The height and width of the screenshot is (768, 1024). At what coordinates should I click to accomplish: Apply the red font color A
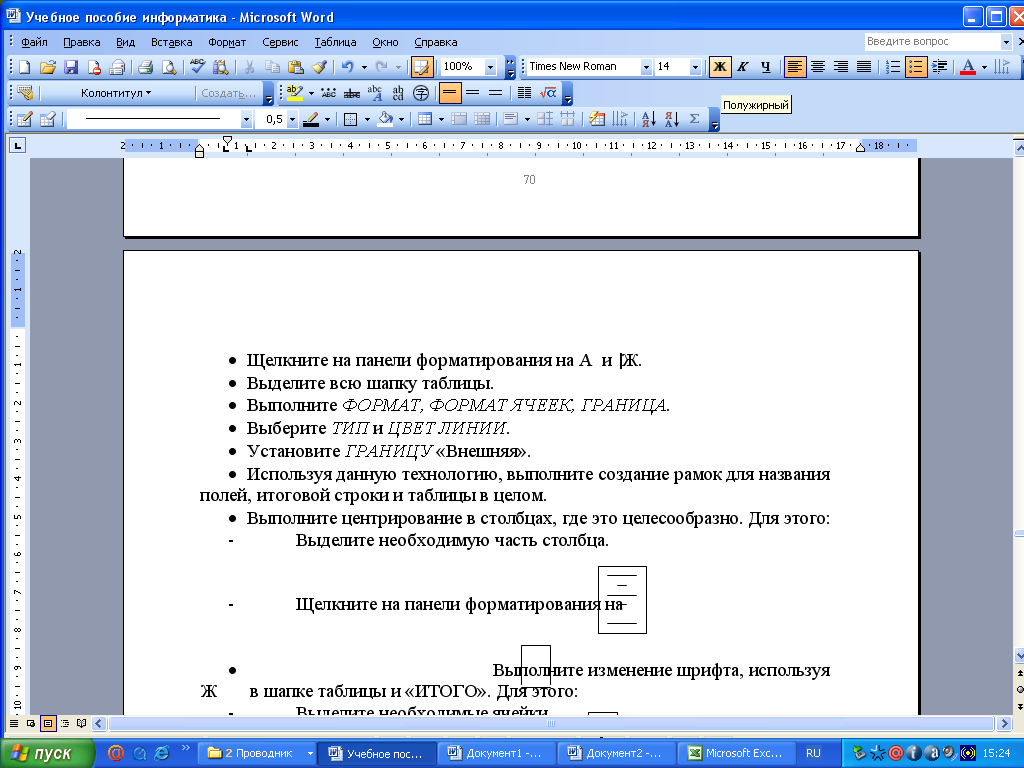pyautogui.click(x=968, y=67)
